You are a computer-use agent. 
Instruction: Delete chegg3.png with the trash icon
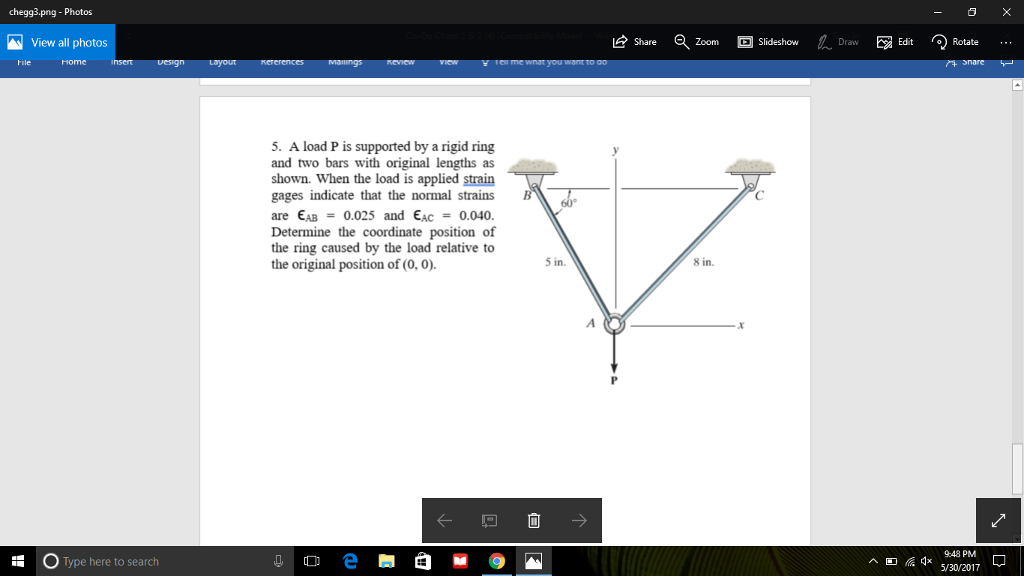tap(534, 520)
